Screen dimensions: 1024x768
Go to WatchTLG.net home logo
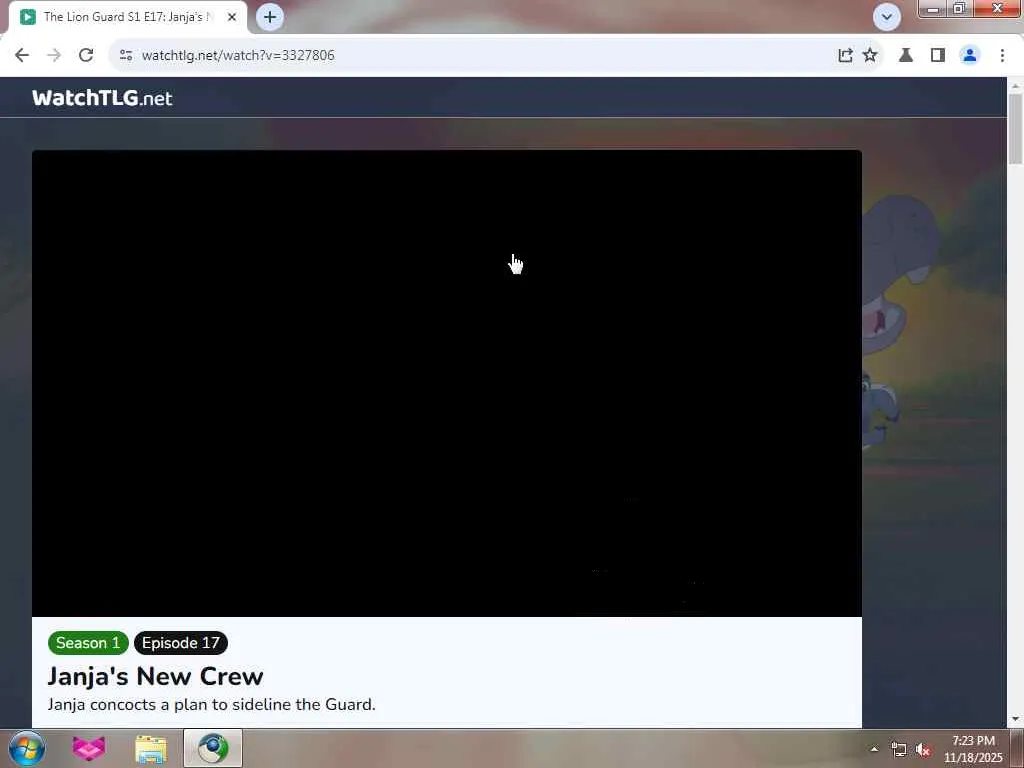102,98
